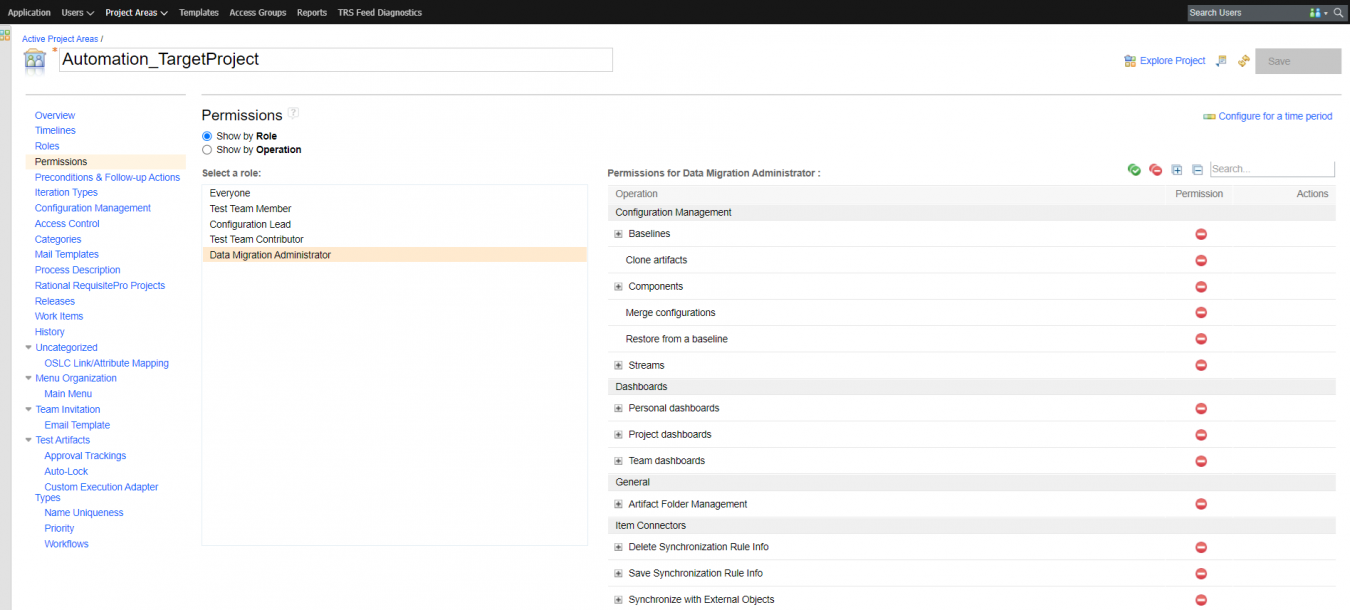Viewport: 1350px width, 610px height.
Task: Open the Explore Project link
Action: 1172,61
